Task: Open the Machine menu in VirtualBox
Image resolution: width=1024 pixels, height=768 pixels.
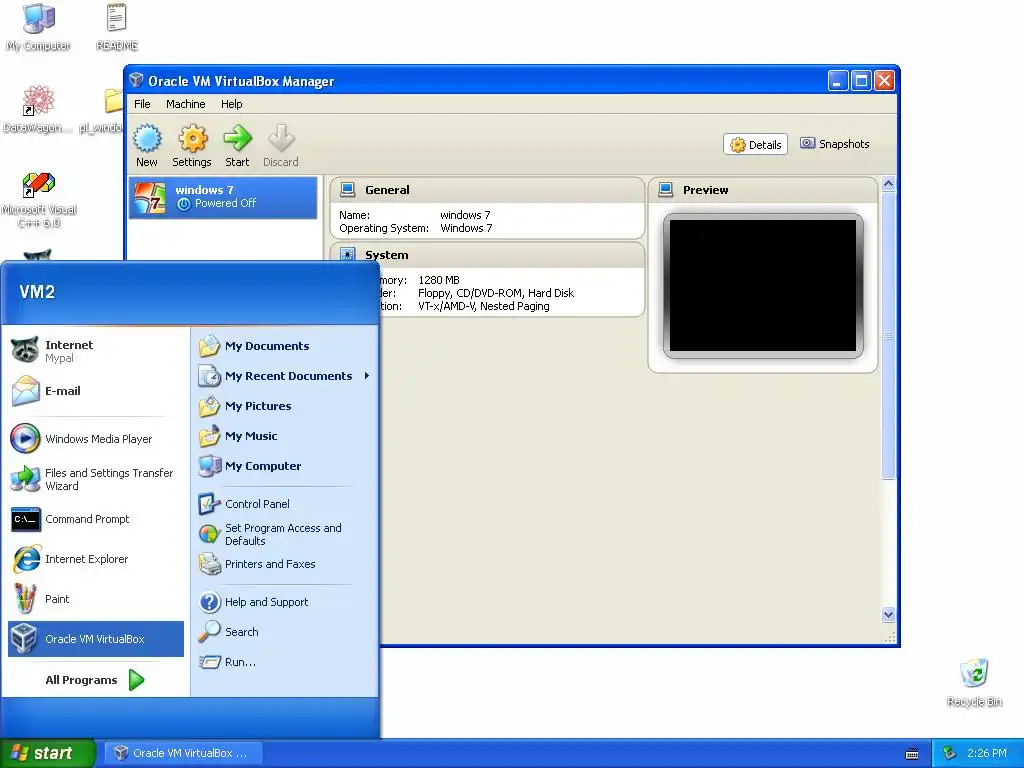Action: coord(185,104)
